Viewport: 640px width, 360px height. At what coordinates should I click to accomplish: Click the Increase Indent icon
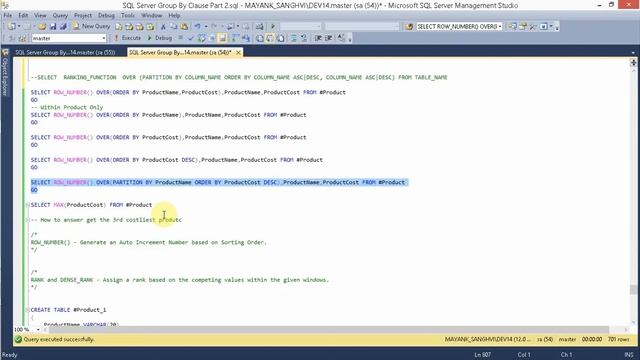[x=329, y=38]
